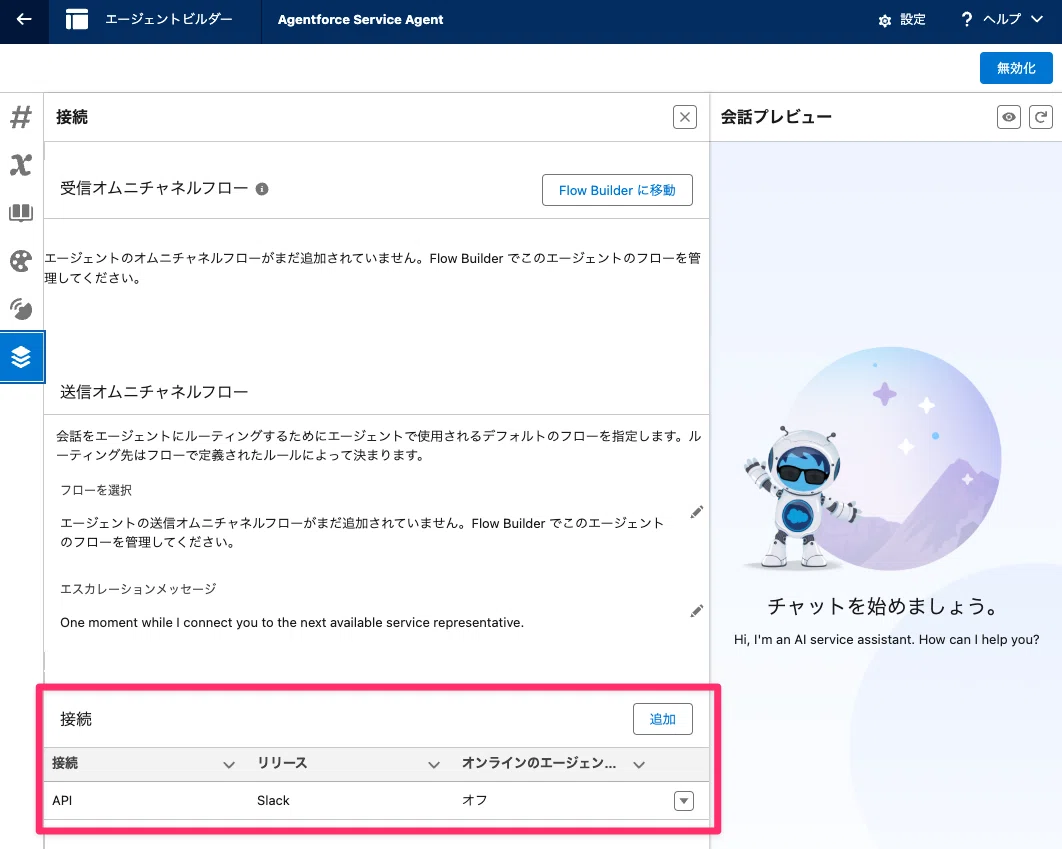Click the オフ cell in table
Viewport: 1062px width, 849px height.
[475, 800]
